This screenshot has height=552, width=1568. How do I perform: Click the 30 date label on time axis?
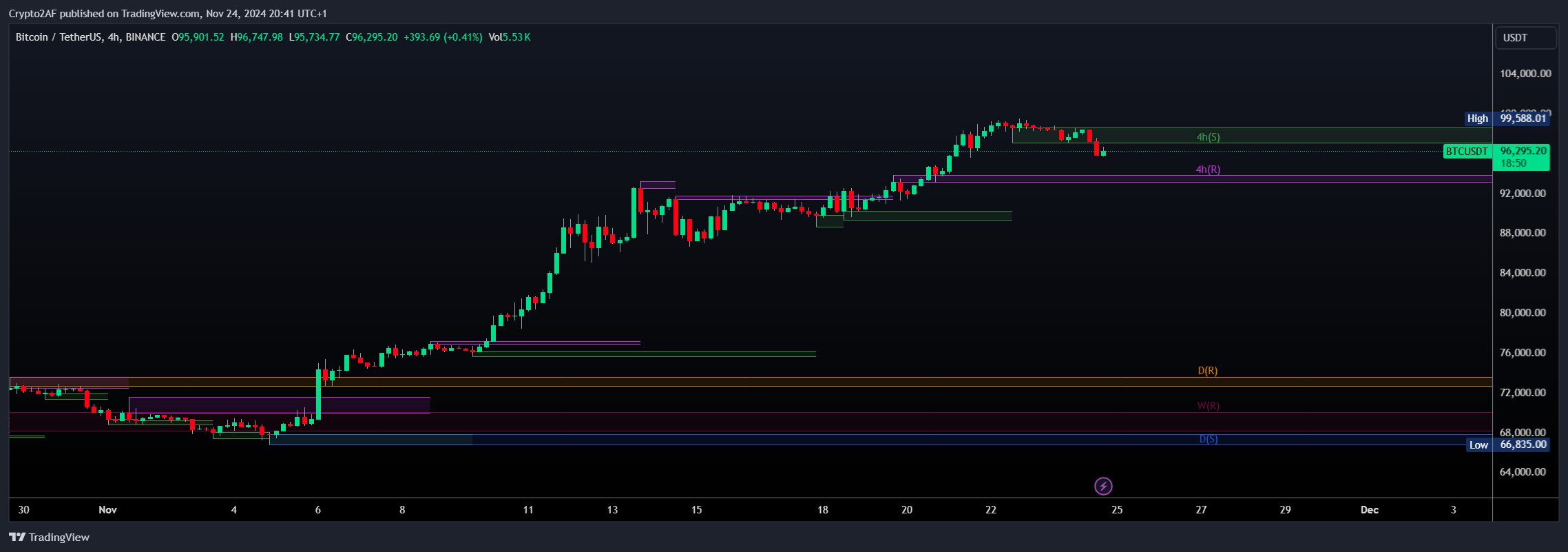pyautogui.click(x=24, y=510)
